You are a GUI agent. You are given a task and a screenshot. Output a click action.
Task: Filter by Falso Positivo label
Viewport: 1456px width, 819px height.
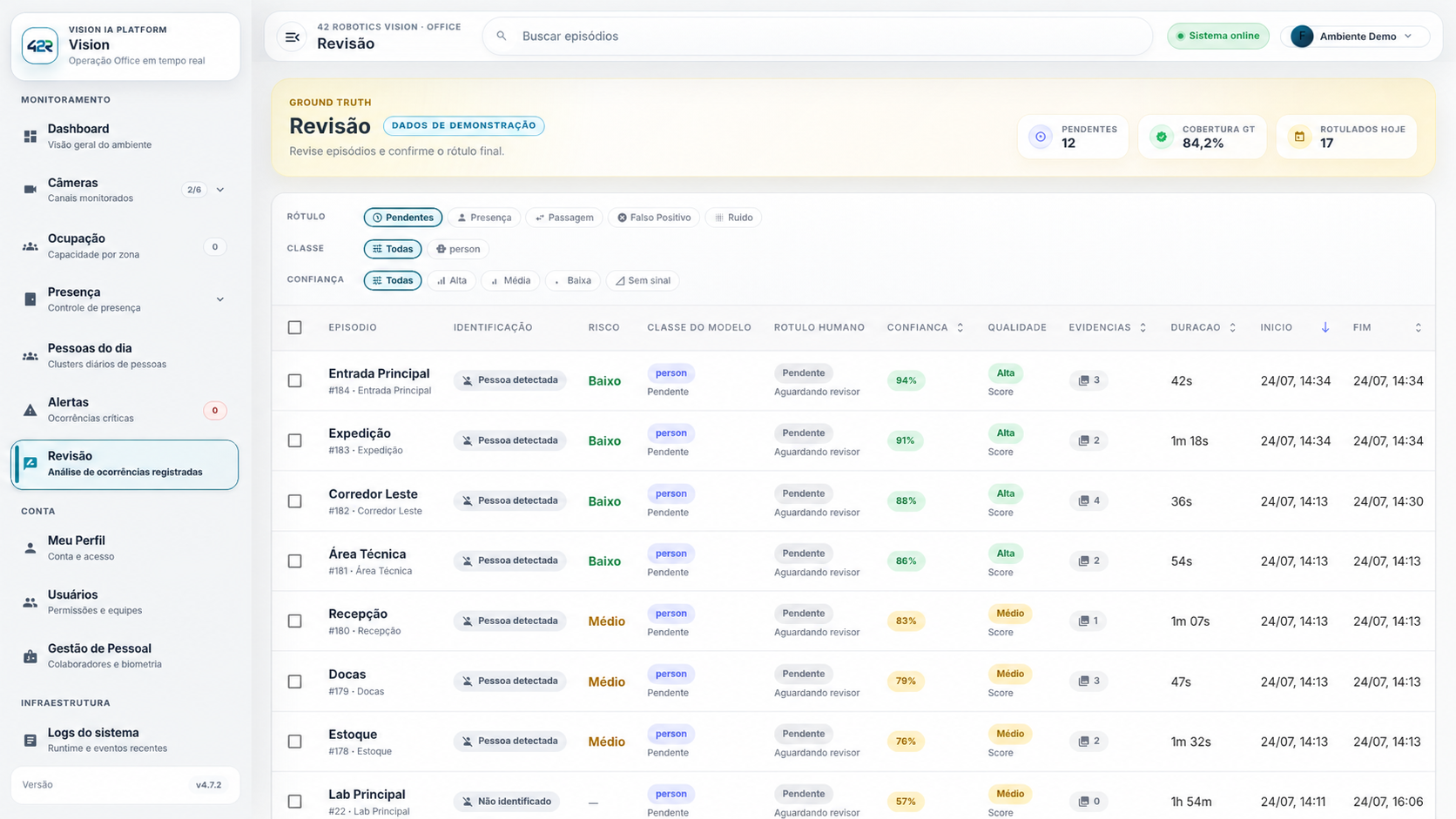[654, 218]
